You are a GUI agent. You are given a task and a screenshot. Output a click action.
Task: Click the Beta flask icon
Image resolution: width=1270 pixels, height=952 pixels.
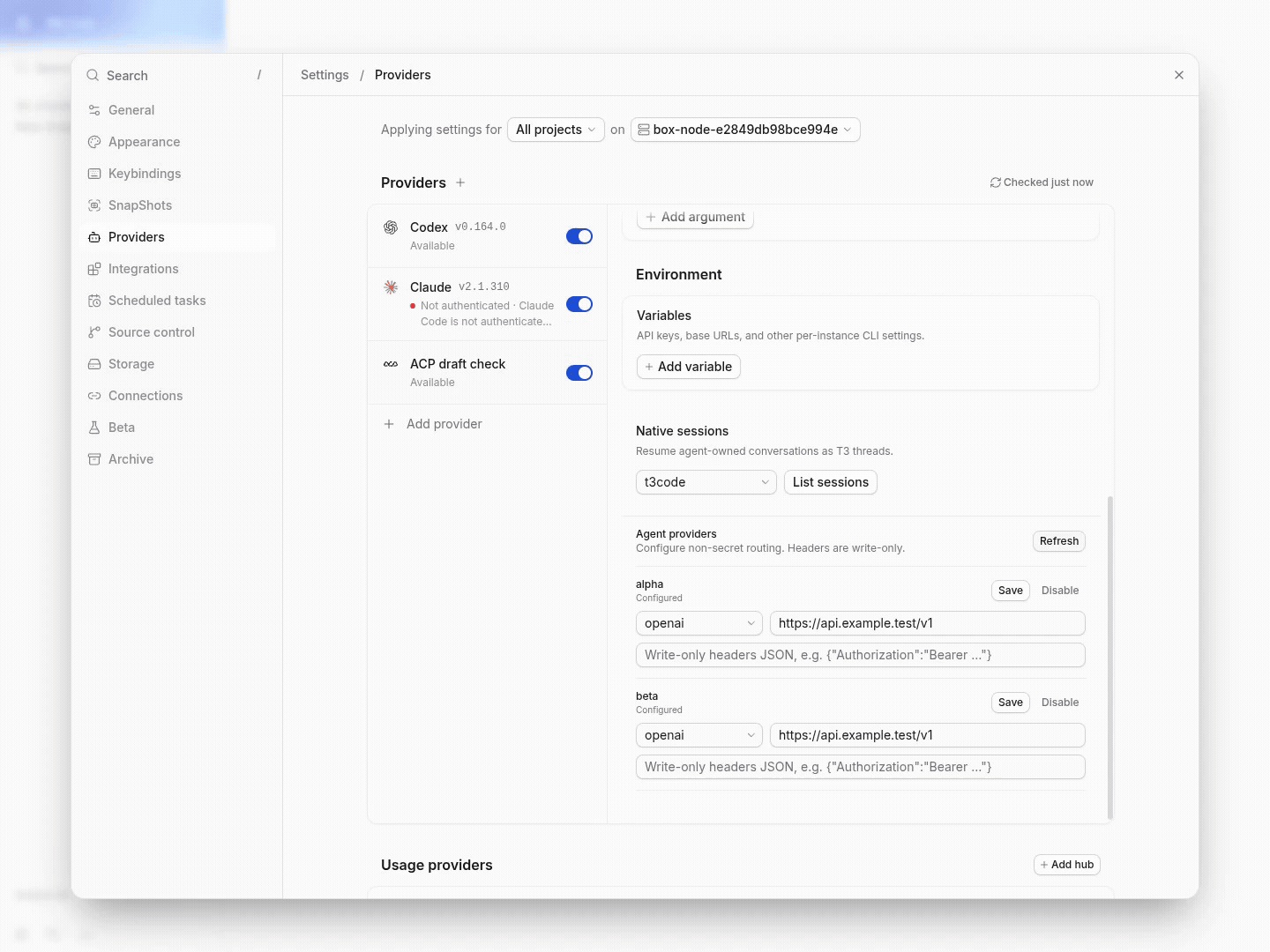pyautogui.click(x=94, y=428)
